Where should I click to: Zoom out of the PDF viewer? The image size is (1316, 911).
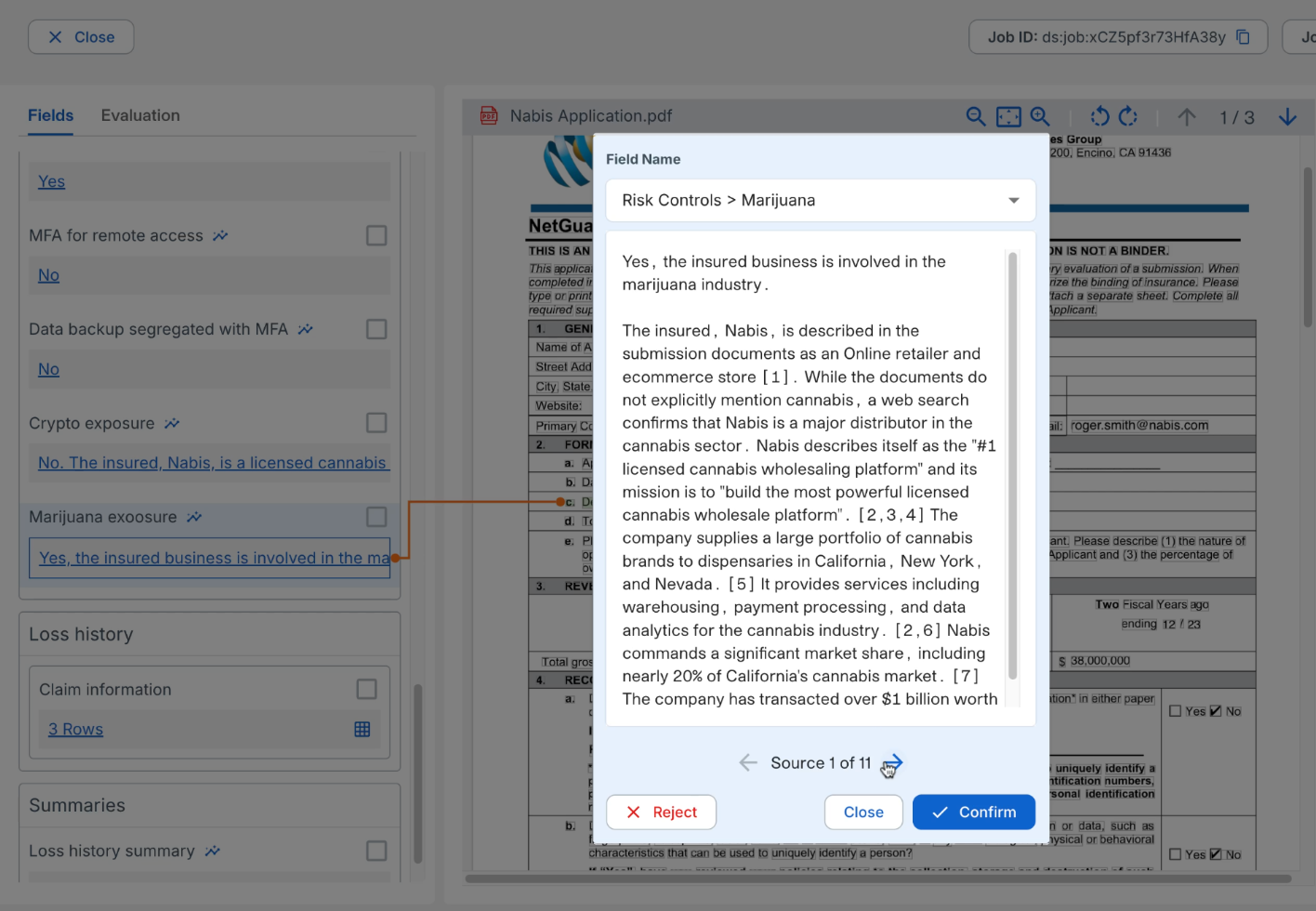pos(975,116)
